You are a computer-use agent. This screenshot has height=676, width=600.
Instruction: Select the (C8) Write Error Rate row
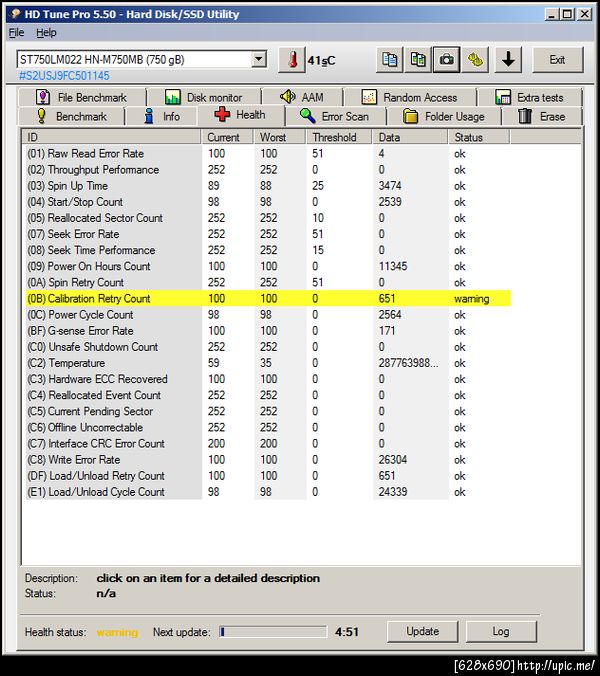268,460
